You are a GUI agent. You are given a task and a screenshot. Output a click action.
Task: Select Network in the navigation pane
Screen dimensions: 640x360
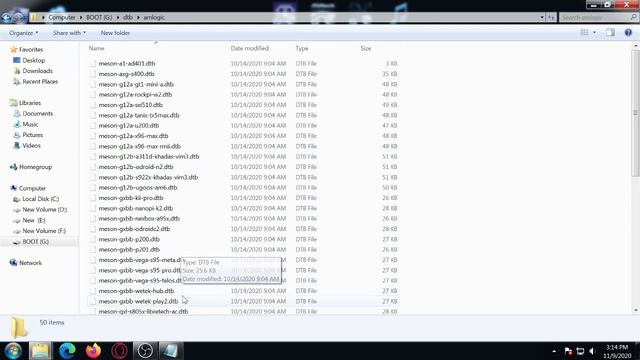pyautogui.click(x=30, y=263)
